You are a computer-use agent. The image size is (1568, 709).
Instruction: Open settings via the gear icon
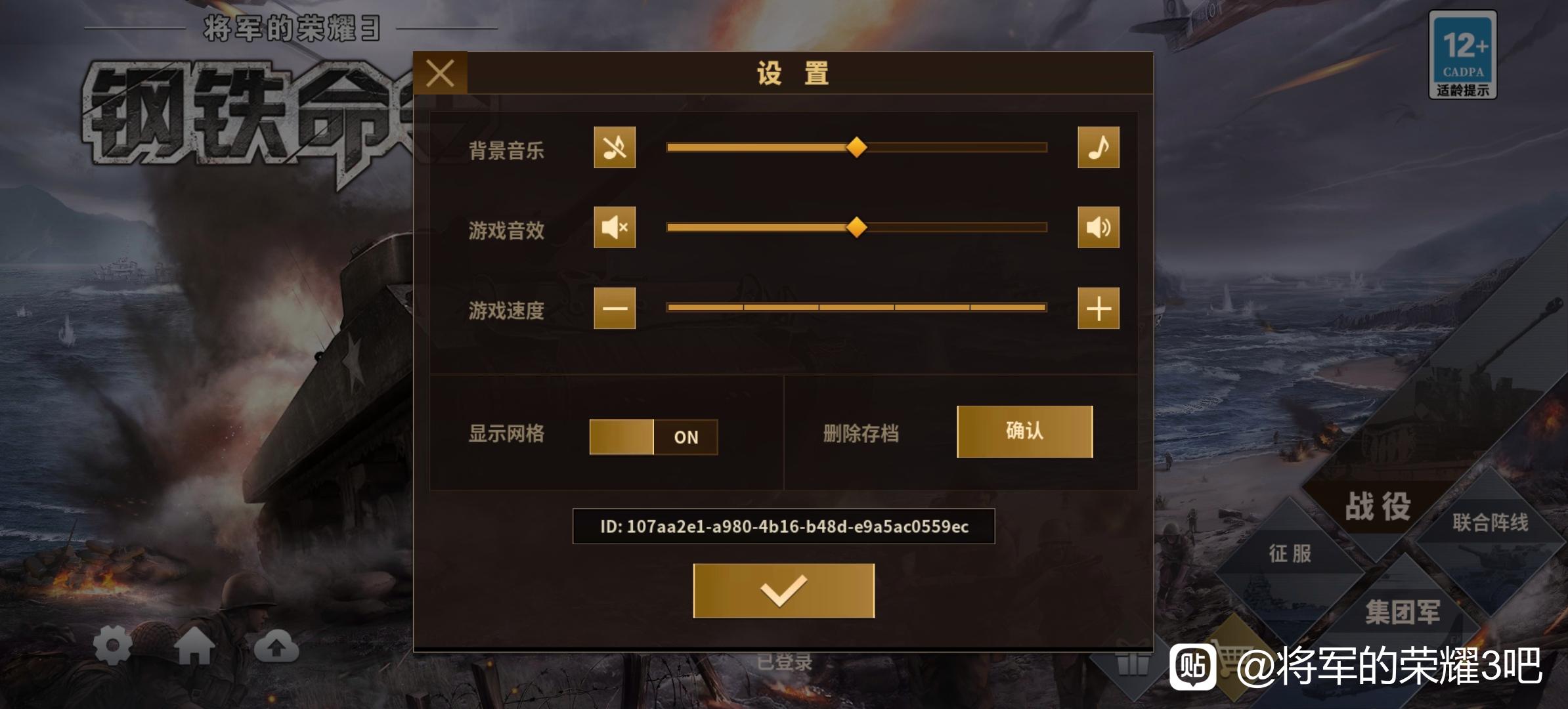pos(113,646)
